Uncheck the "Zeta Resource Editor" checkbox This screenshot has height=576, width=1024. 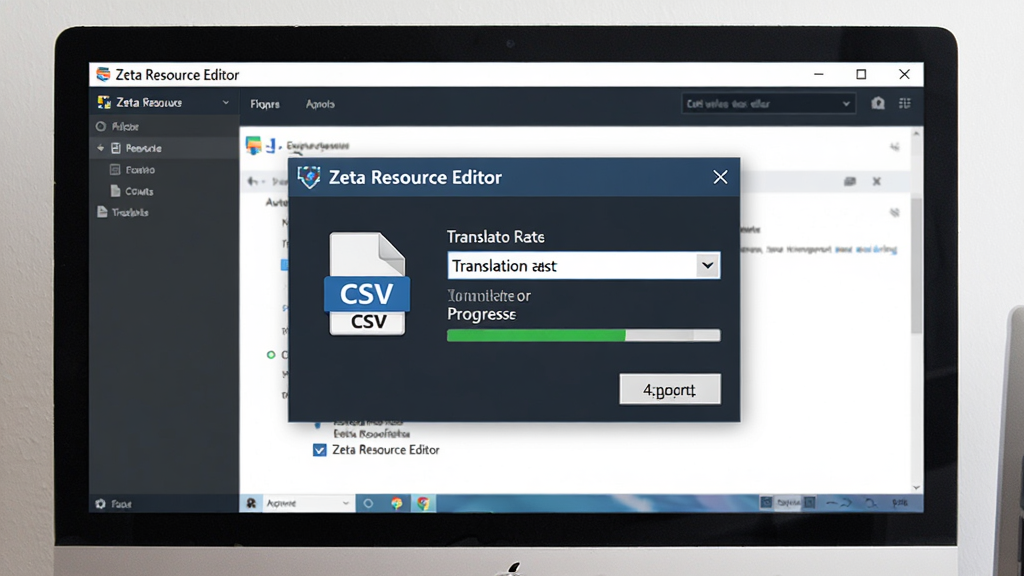click(319, 450)
